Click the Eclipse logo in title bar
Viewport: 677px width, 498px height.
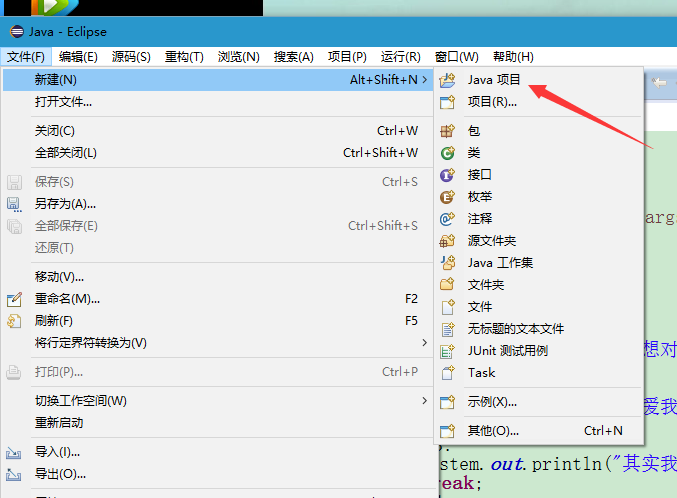(17, 32)
